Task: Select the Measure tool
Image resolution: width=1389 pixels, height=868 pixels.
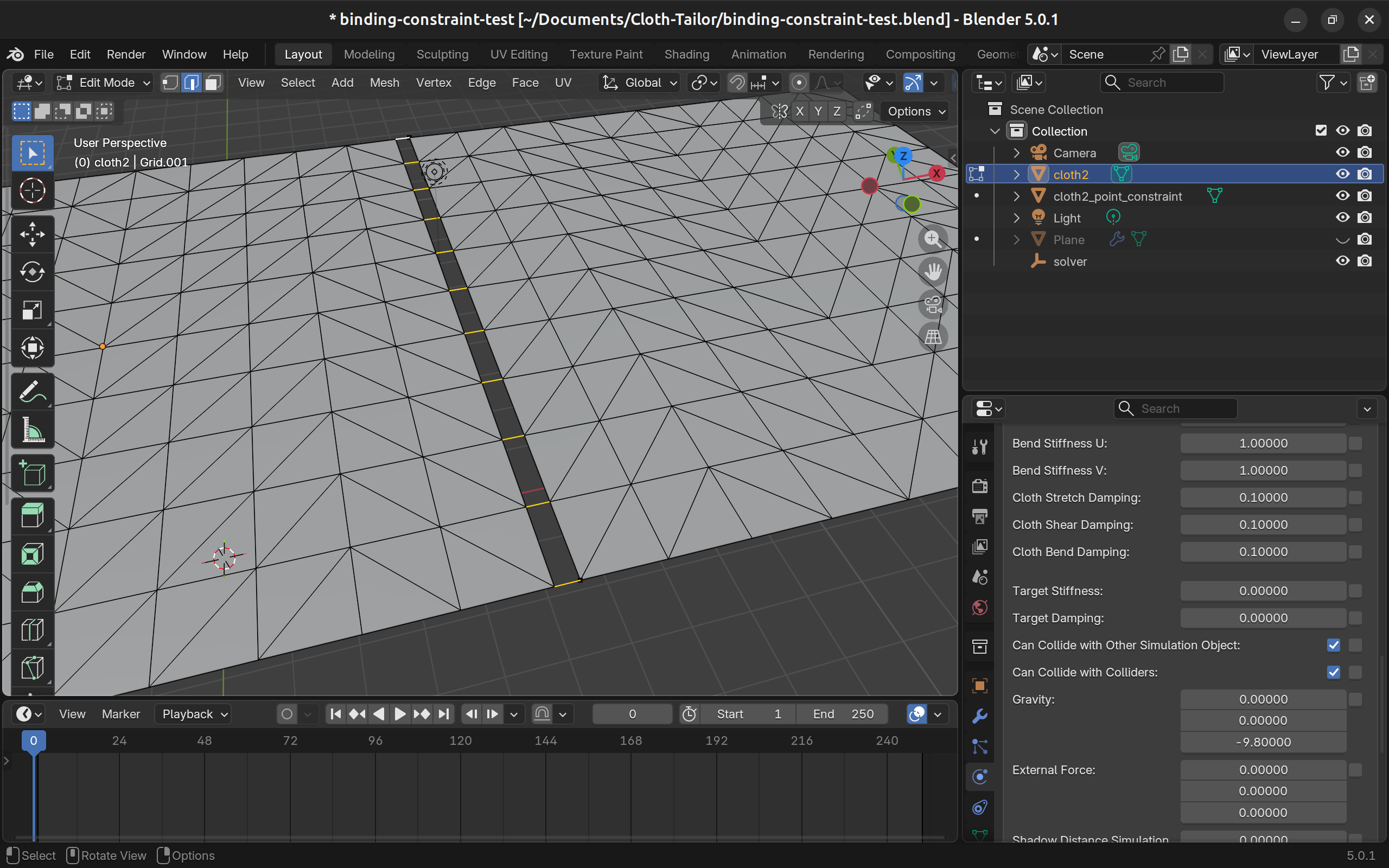Action: [32, 430]
